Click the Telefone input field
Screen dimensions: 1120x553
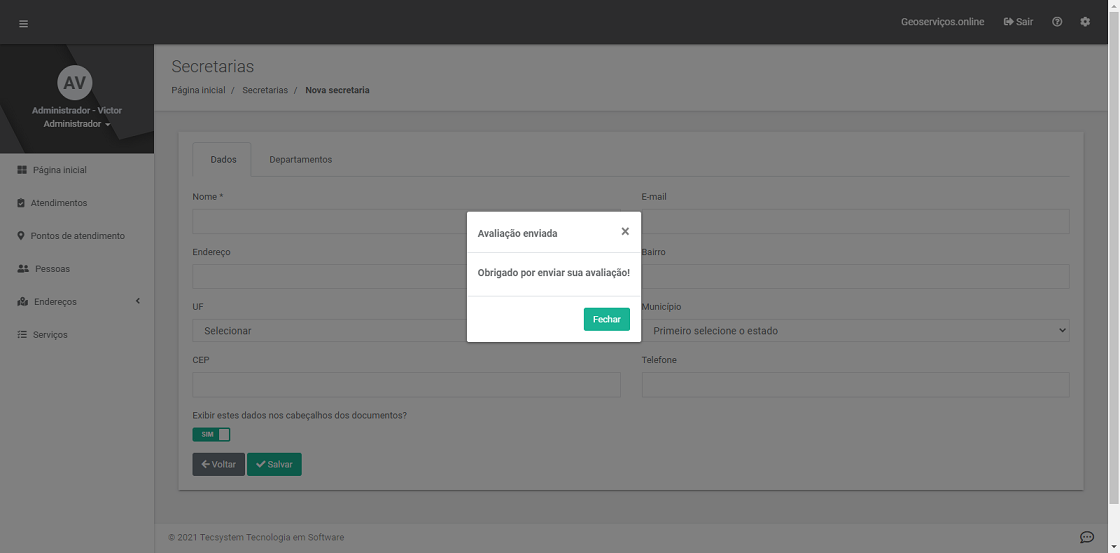pyautogui.click(x=855, y=385)
